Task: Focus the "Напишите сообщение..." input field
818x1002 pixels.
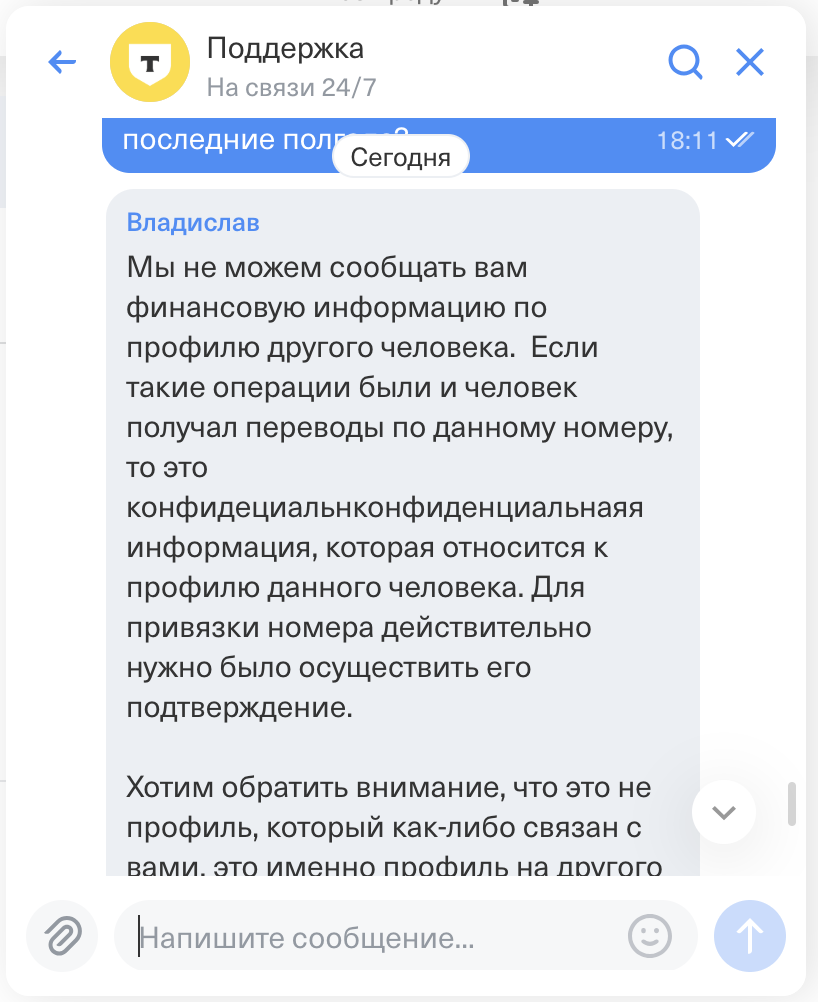Action: [380, 938]
